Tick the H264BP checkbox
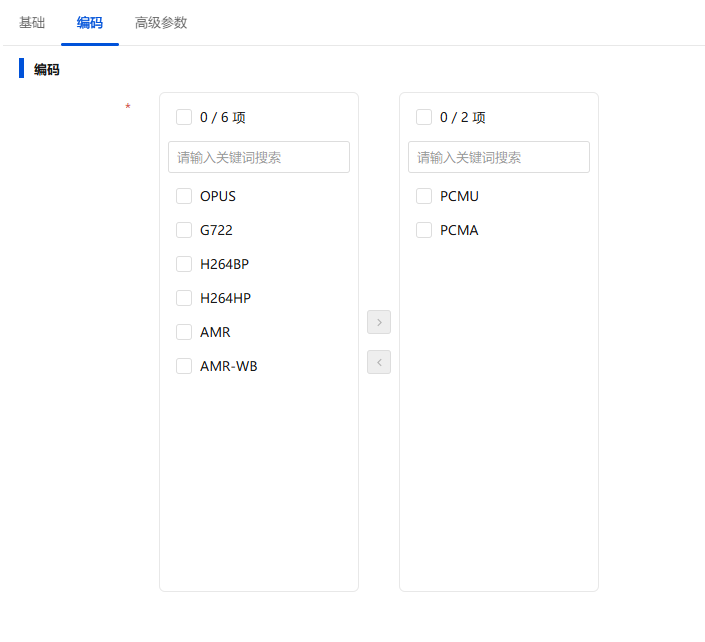The width and height of the screenshot is (705, 642). tap(184, 264)
